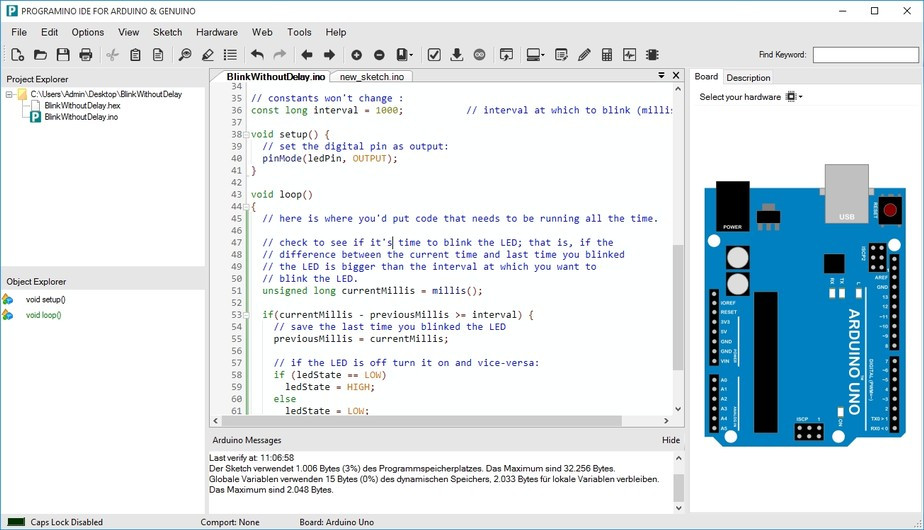
Task: Click the bullet list icon
Action: (x=230, y=55)
